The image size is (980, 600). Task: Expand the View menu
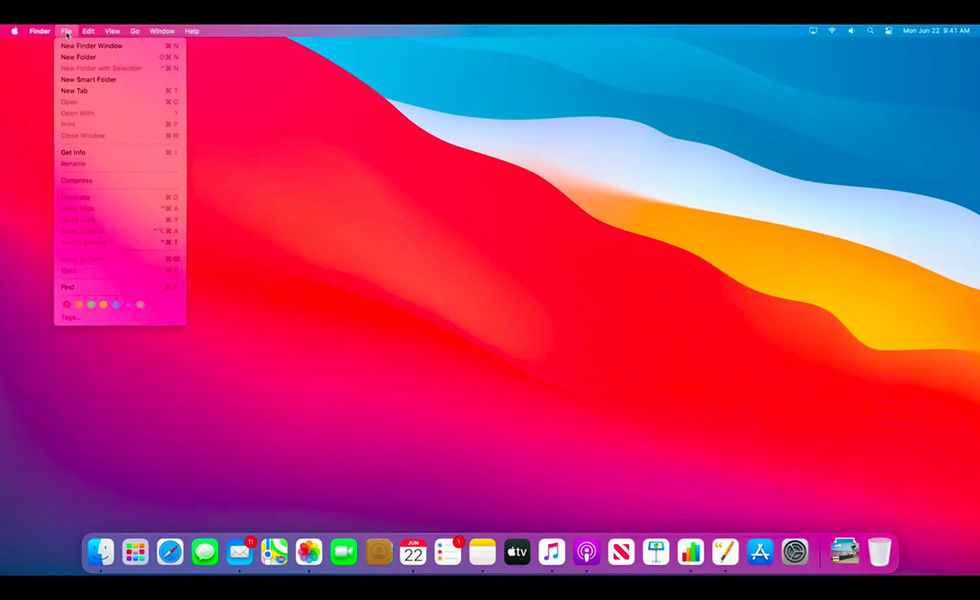pos(112,31)
